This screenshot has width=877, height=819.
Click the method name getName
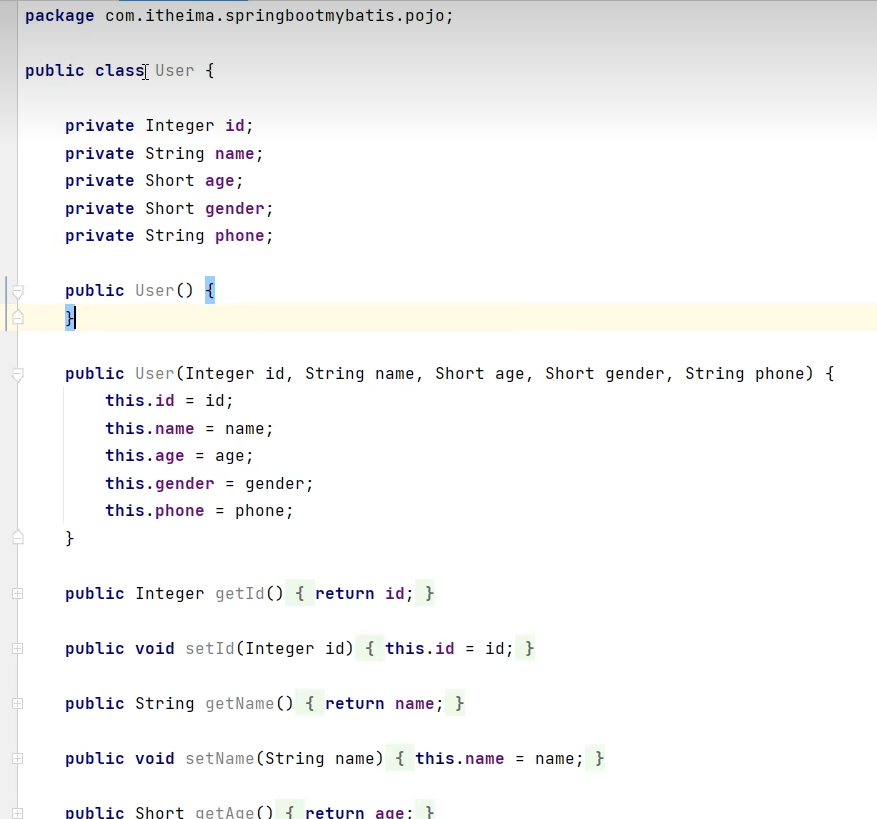pyautogui.click(x=240, y=703)
